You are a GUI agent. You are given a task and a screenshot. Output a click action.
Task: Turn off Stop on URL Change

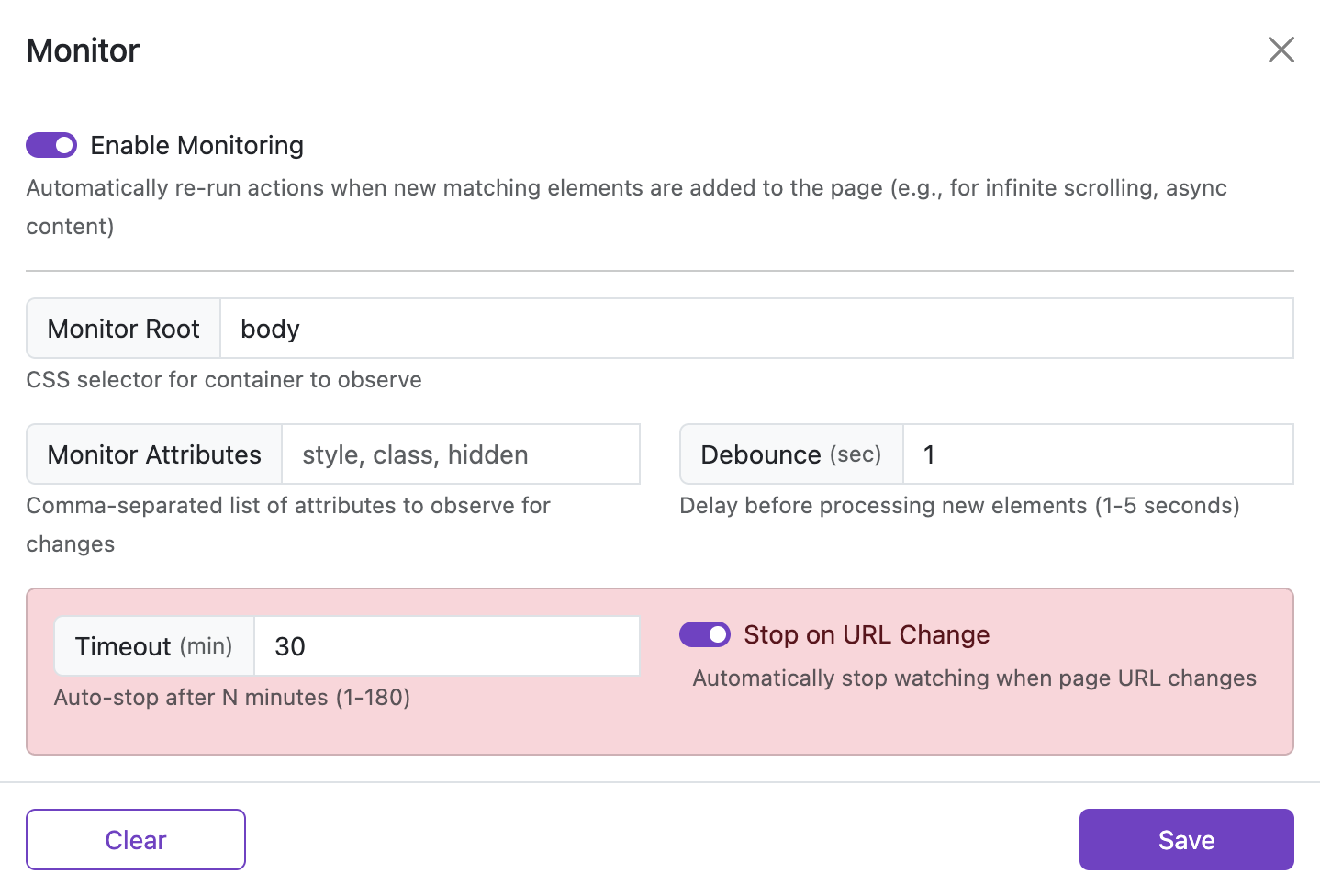[705, 634]
